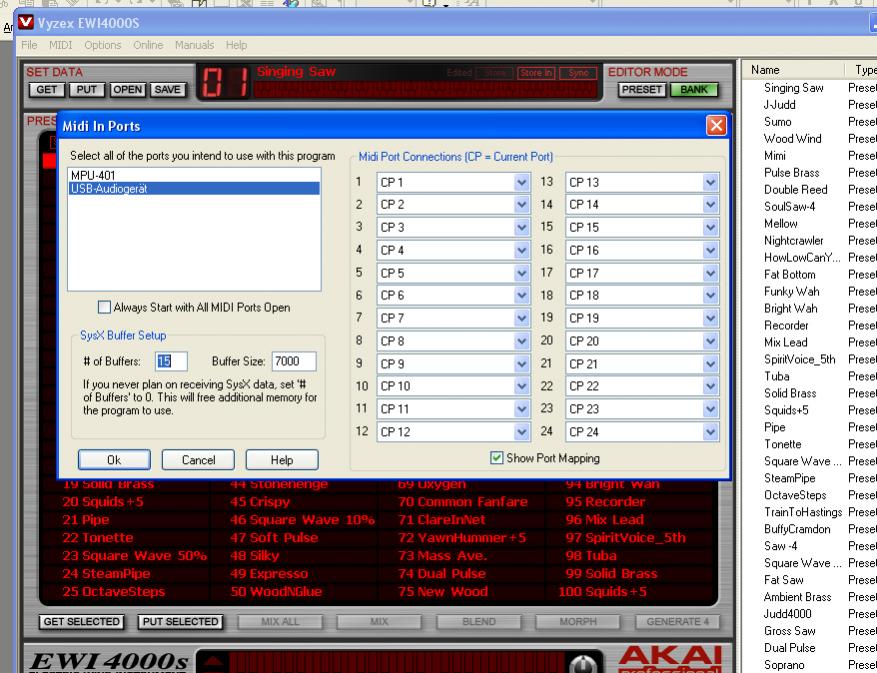The height and width of the screenshot is (673, 877).
Task: Expand the CP 18 port connection dropdown
Action: coord(710,295)
